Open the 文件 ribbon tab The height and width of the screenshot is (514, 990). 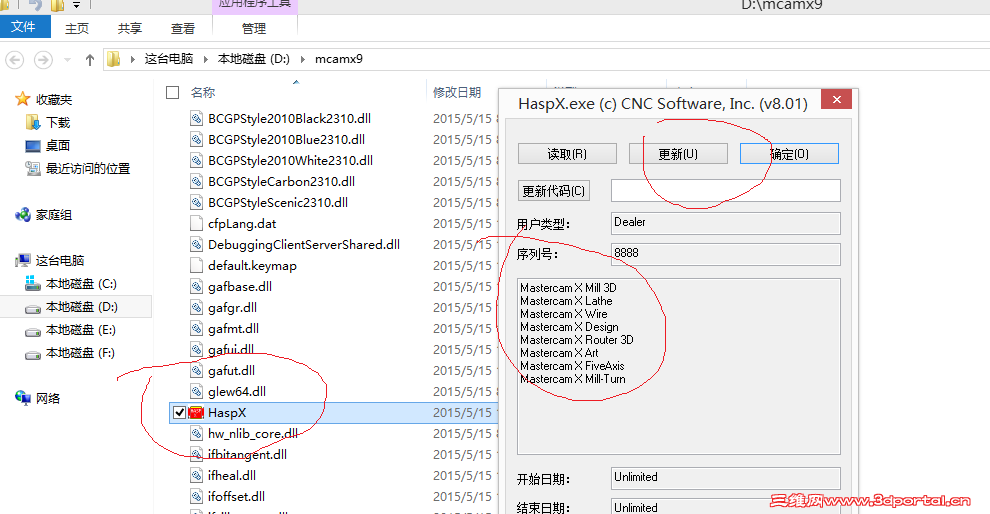pyautogui.click(x=23, y=27)
